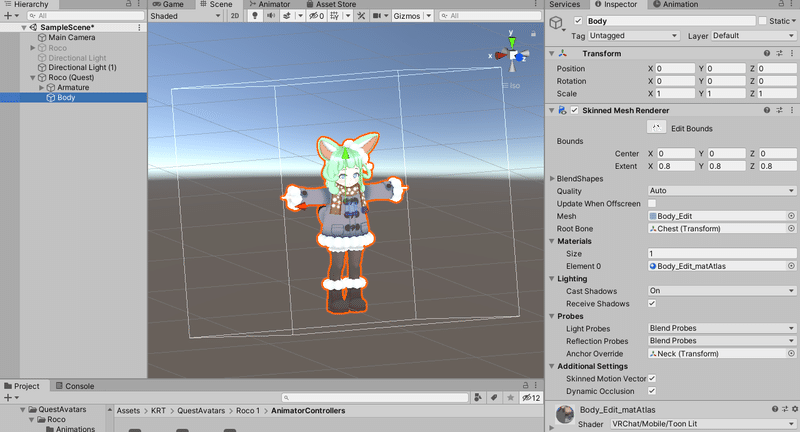Disable the Skinned Mesh Renderer component checkbox
800x432 pixels.
[574, 110]
